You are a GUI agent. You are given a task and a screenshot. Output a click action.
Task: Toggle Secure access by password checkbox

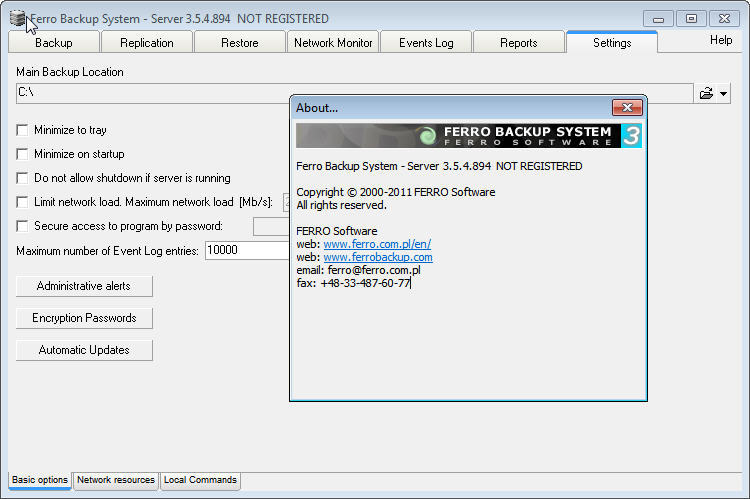[x=22, y=226]
